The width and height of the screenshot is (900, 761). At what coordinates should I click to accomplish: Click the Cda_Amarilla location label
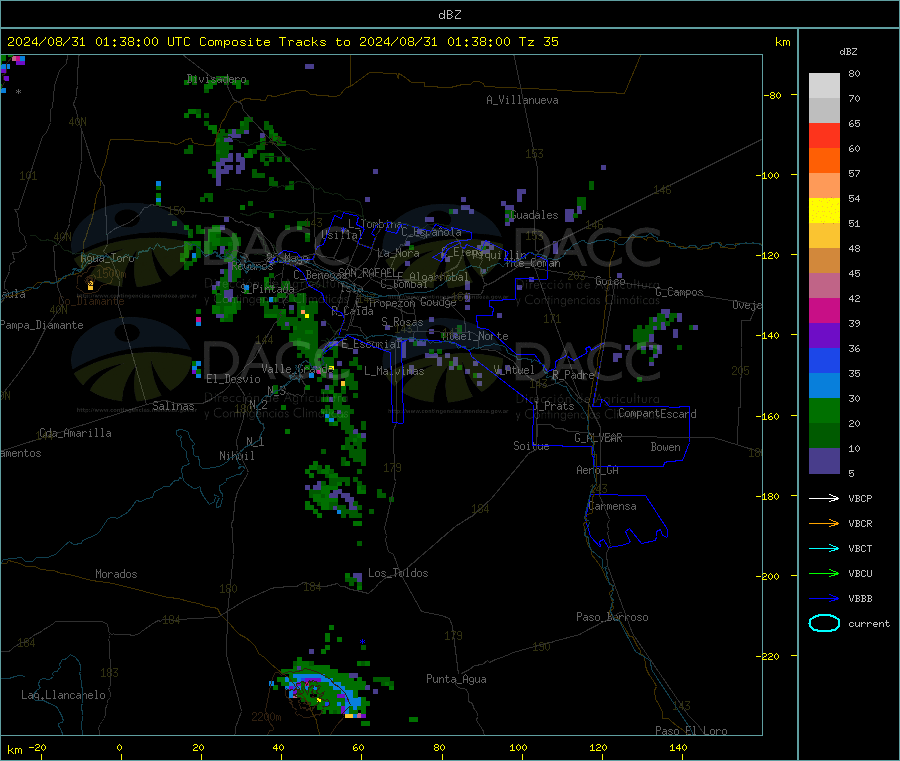(x=75, y=433)
